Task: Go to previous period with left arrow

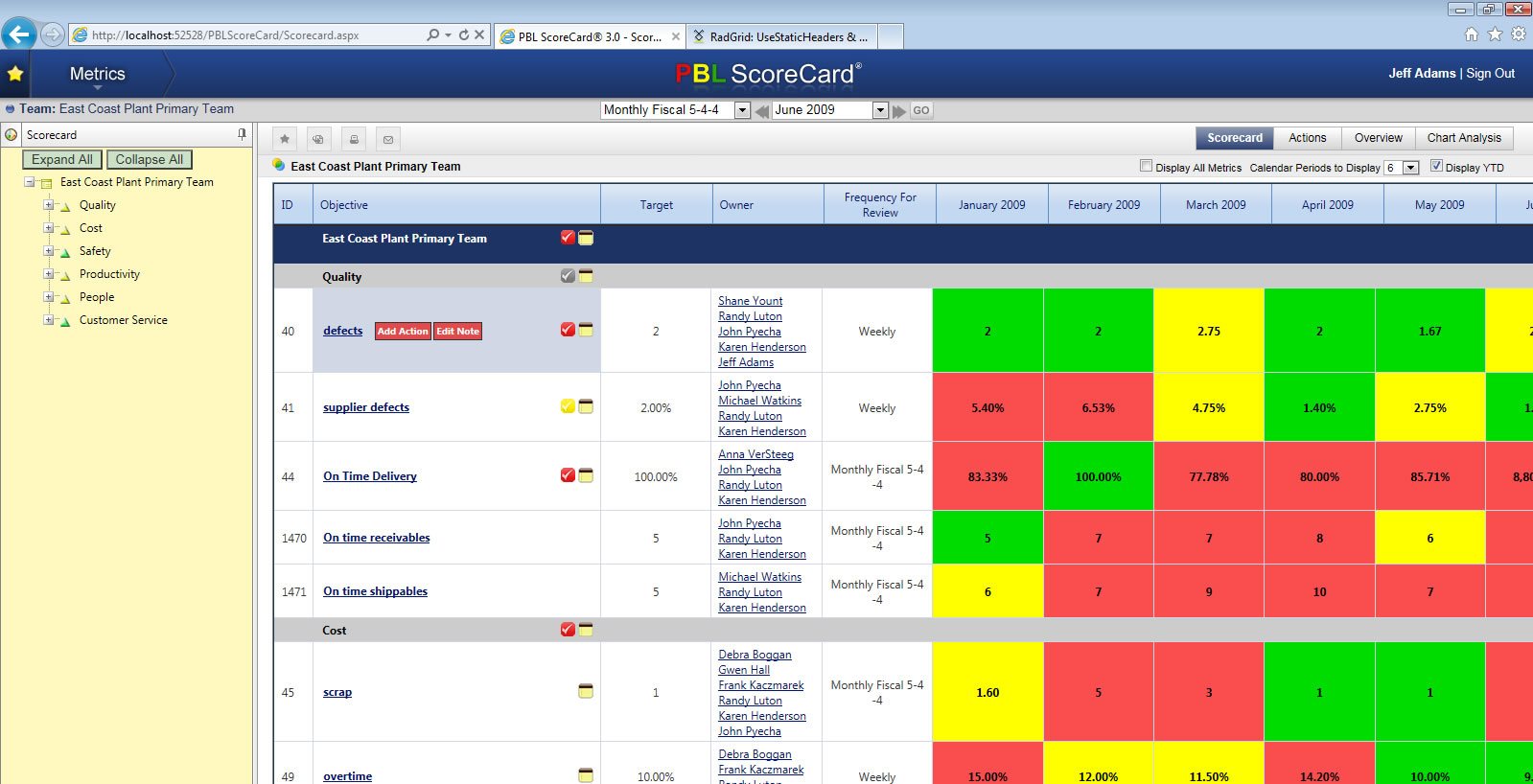Action: point(761,111)
